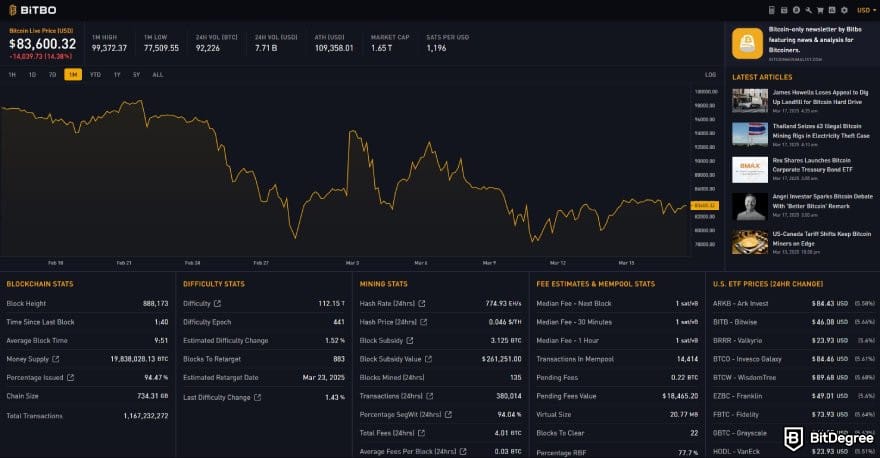Open the calculator icon in the header

(772, 10)
